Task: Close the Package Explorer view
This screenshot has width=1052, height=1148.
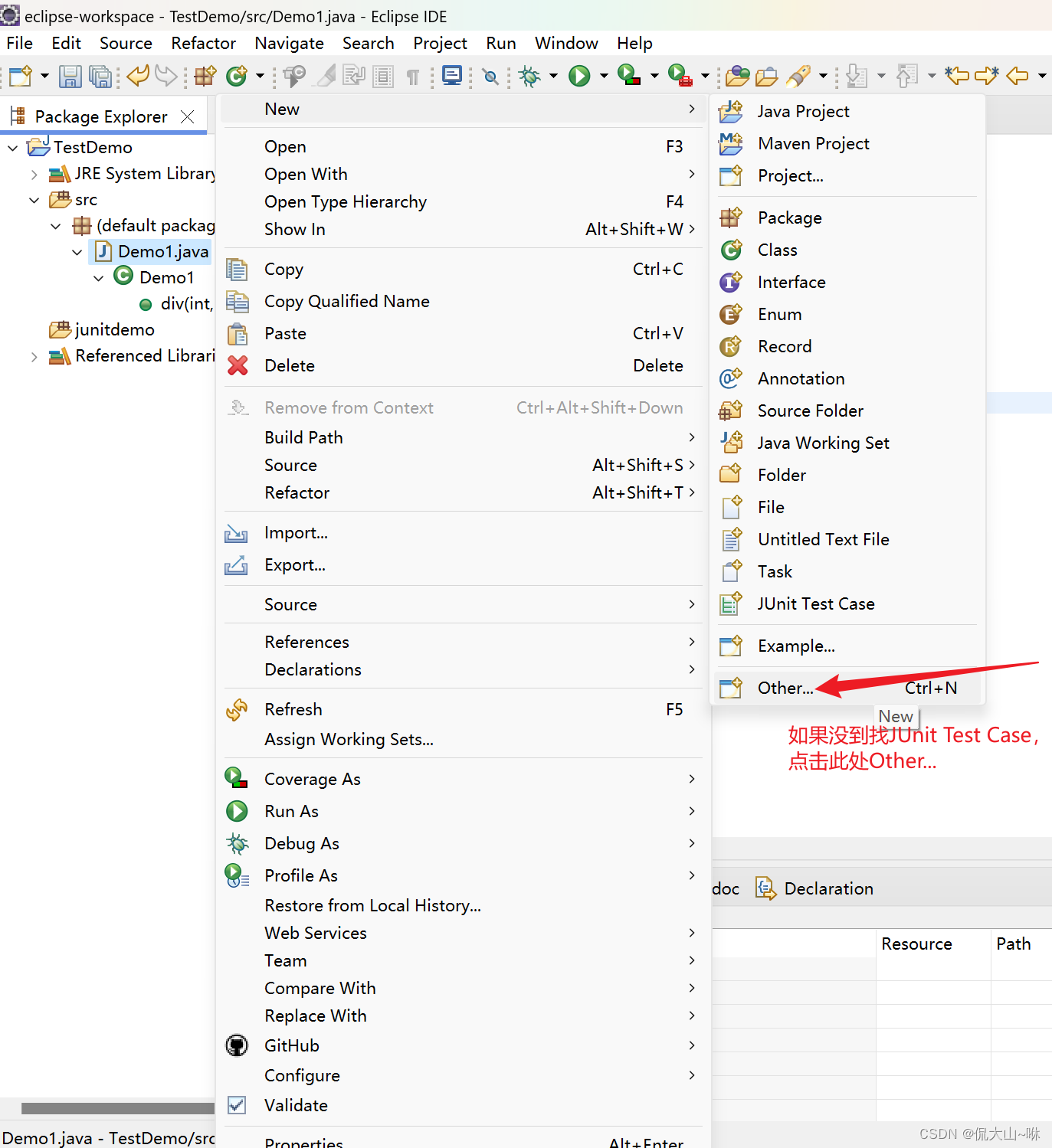Action: coord(187,116)
